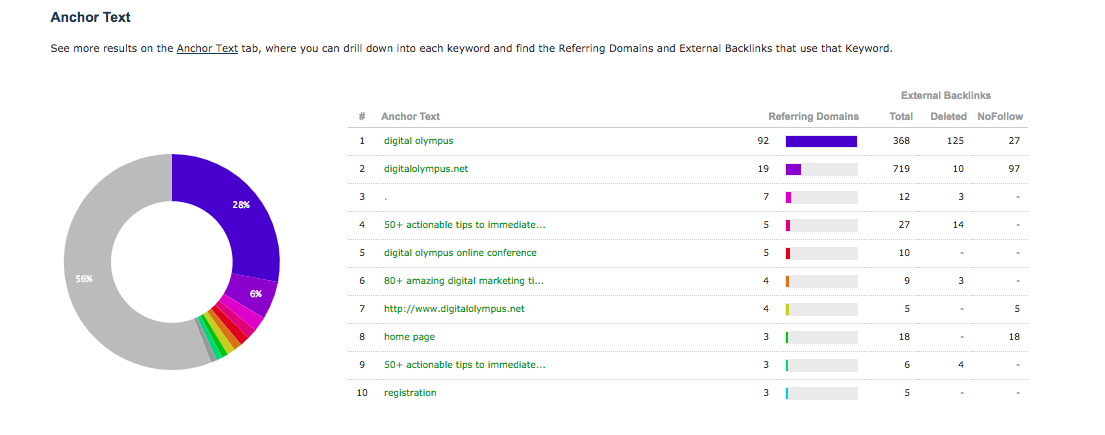Screen dimensions: 1105x435
Task: Click the purple bar in 'digitalolympus.net' row 2
Action: [794, 169]
